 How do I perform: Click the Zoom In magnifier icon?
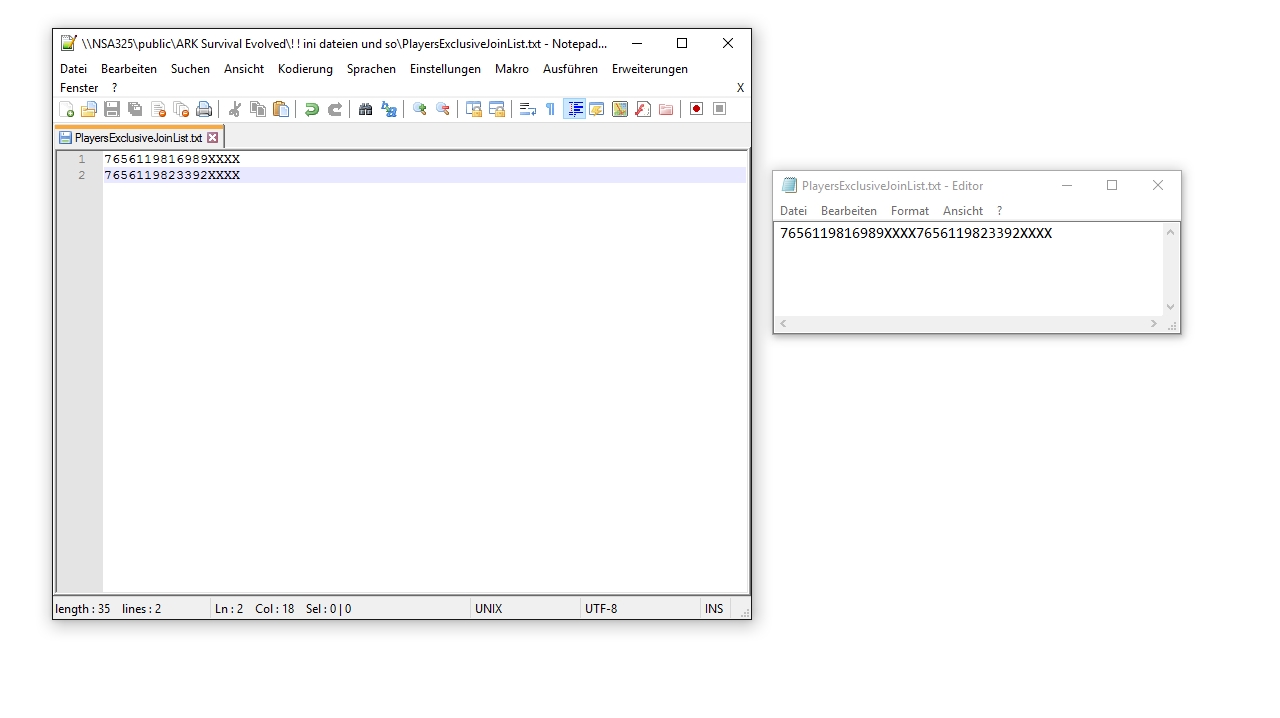420,109
